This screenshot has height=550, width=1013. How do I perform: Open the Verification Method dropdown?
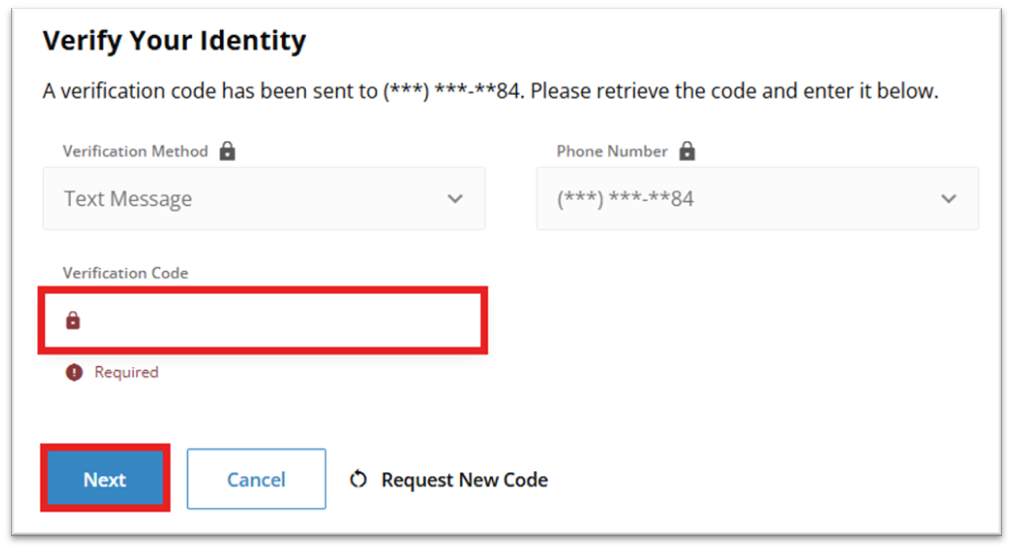pyautogui.click(x=264, y=199)
